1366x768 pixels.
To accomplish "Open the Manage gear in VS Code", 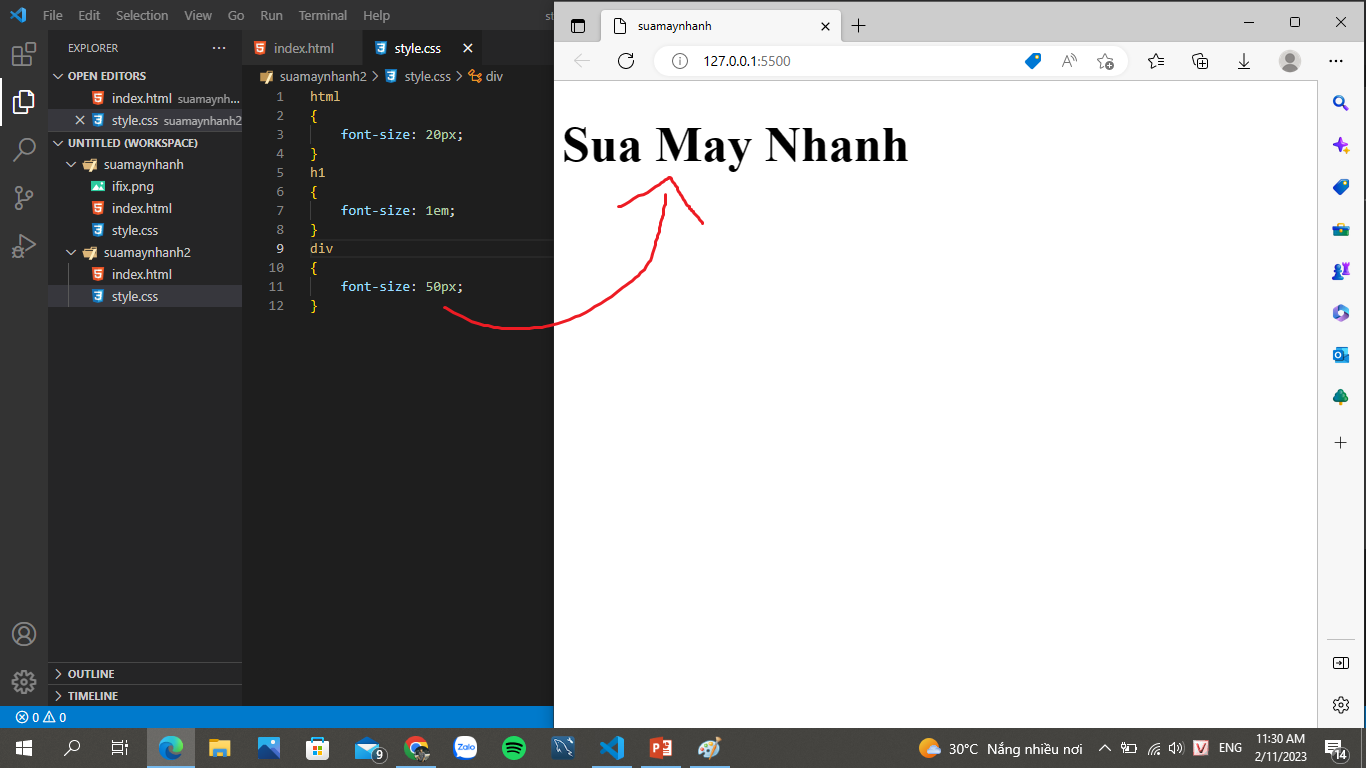I will [x=24, y=682].
